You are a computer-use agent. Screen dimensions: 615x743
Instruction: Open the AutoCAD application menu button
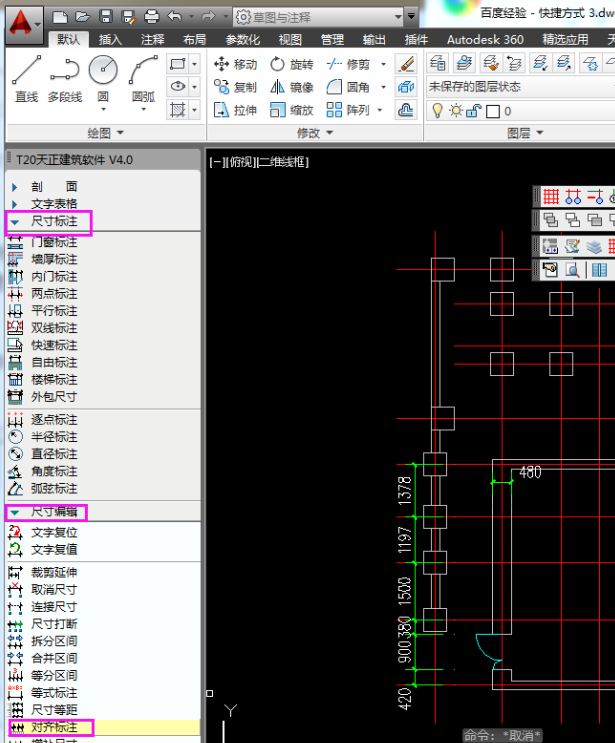click(x=25, y=24)
